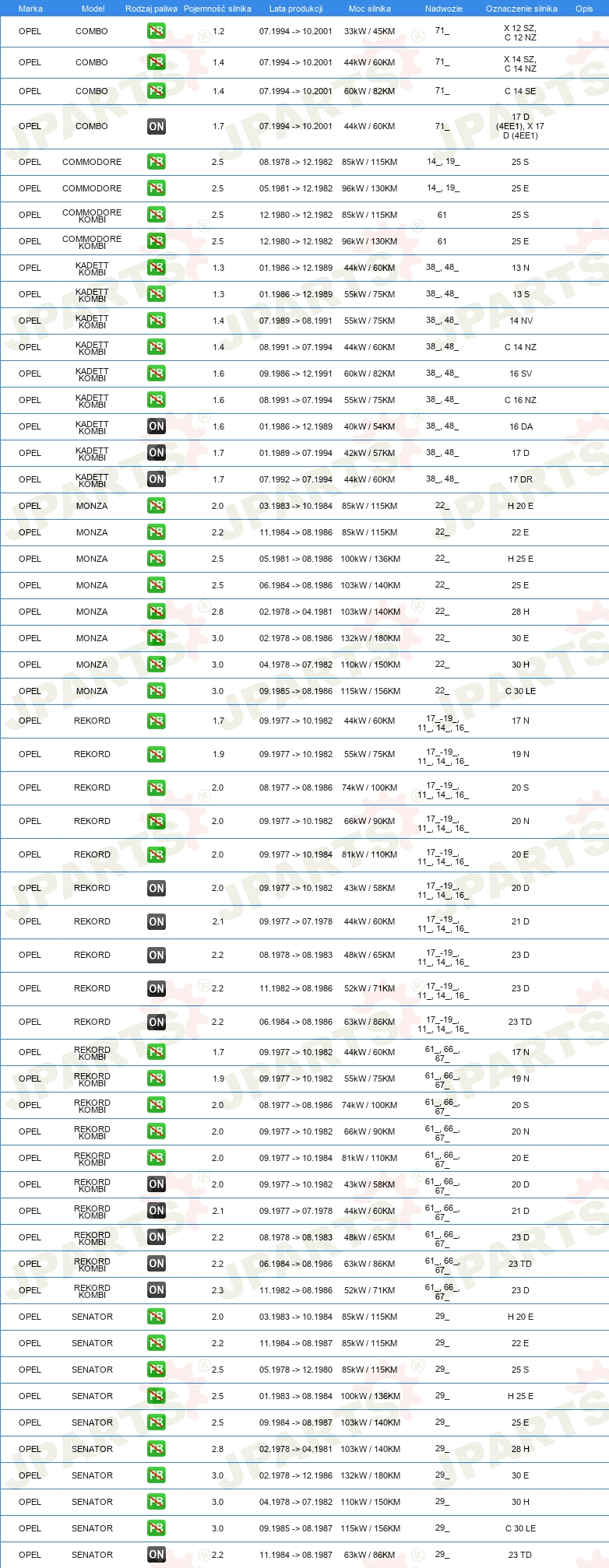This screenshot has height=1568, width=609.
Task: Click petrol icon in SENATOR C 30 LE row
Action: point(157,1528)
